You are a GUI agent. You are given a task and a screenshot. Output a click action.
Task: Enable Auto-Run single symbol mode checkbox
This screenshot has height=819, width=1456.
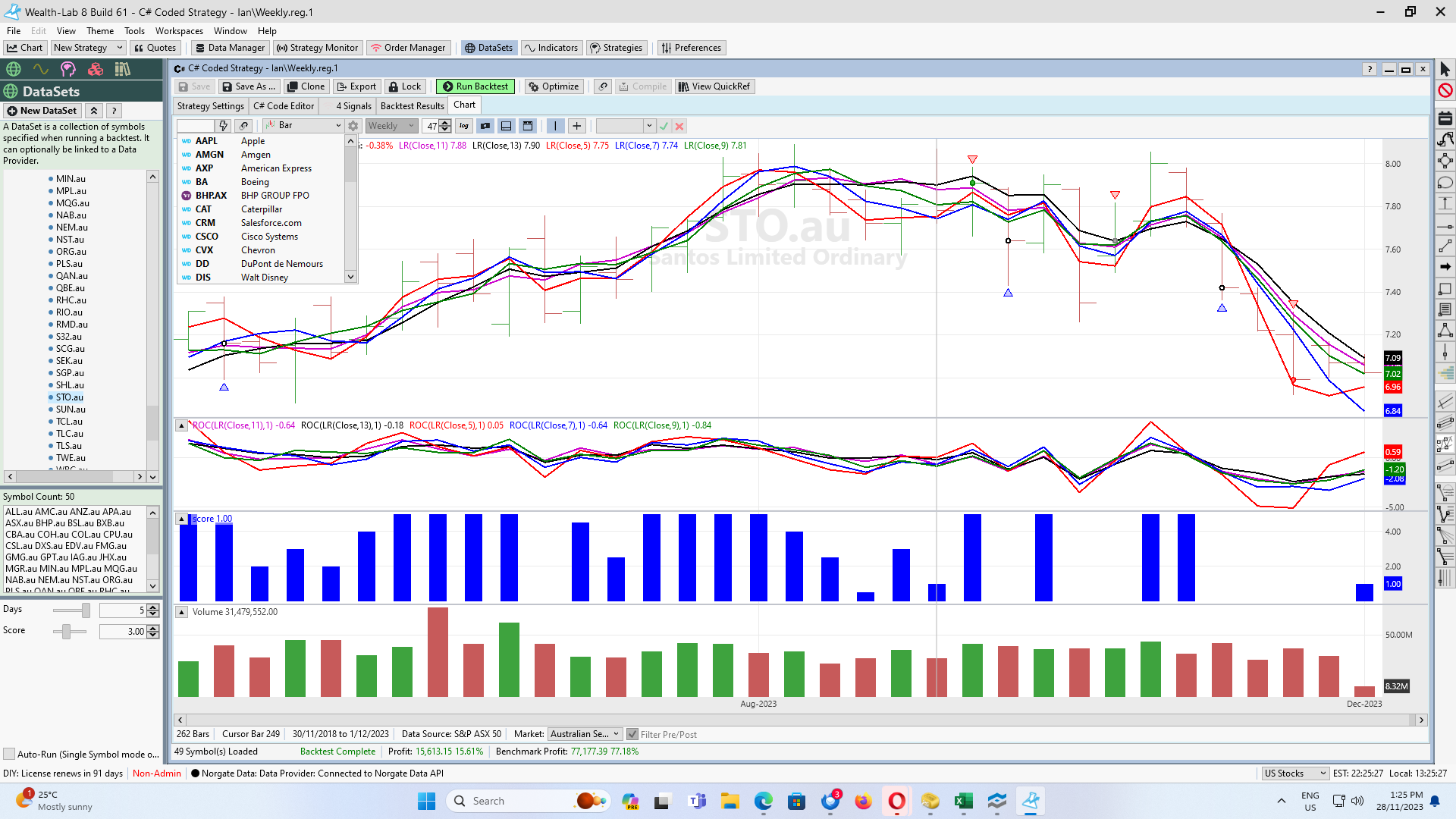(9, 754)
